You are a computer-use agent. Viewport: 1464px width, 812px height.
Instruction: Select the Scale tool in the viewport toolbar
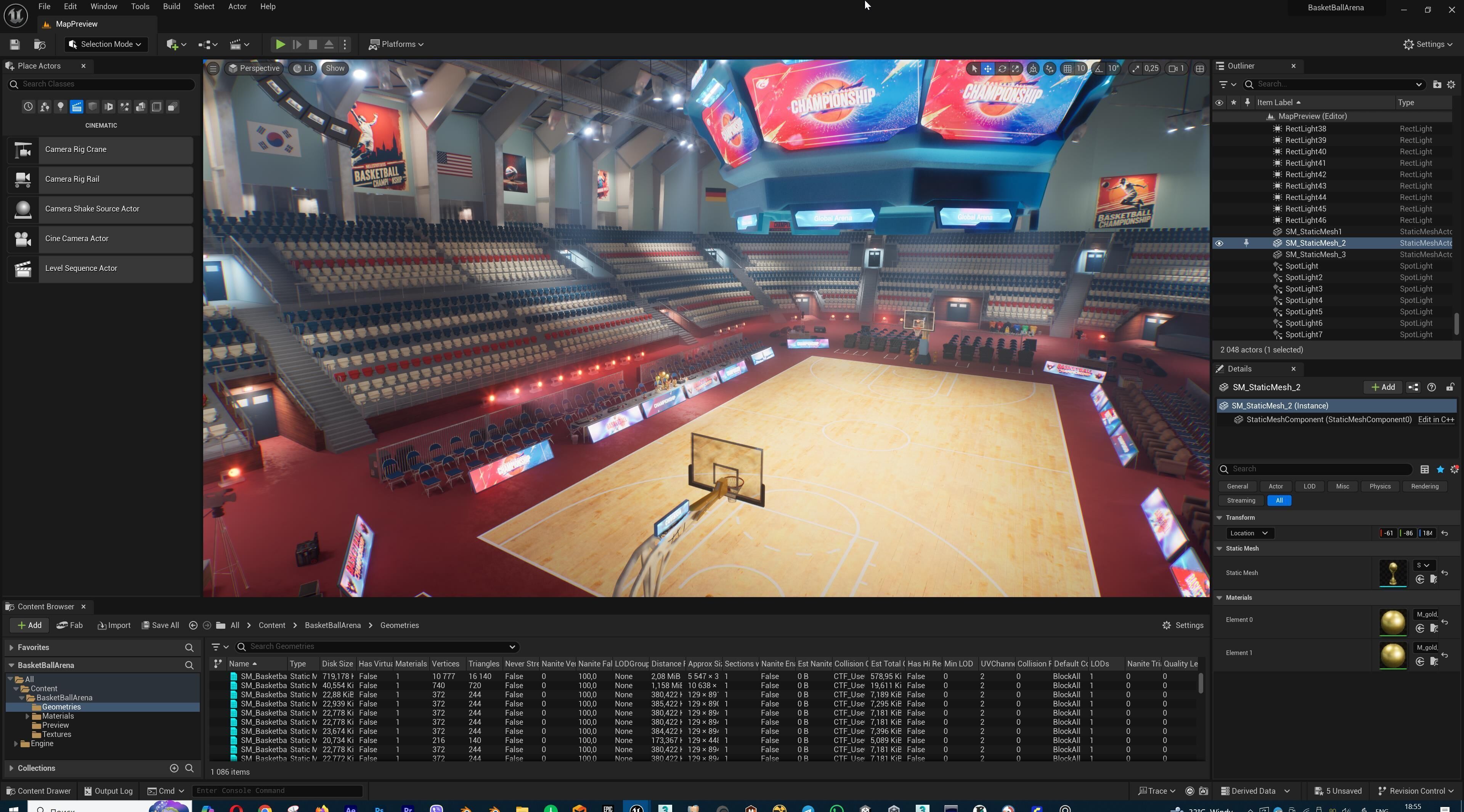click(x=1016, y=69)
